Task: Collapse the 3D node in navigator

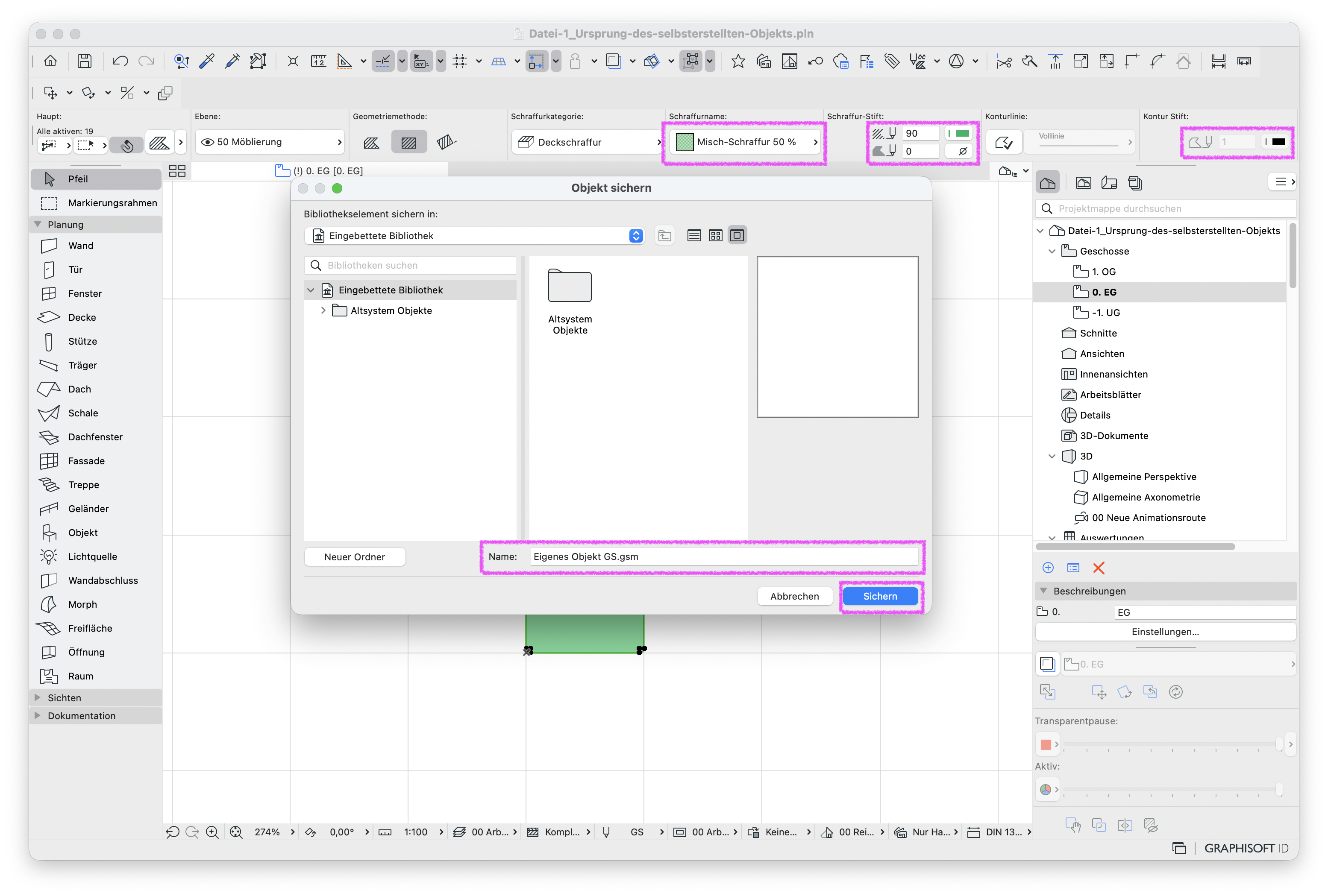Action: tap(1052, 456)
